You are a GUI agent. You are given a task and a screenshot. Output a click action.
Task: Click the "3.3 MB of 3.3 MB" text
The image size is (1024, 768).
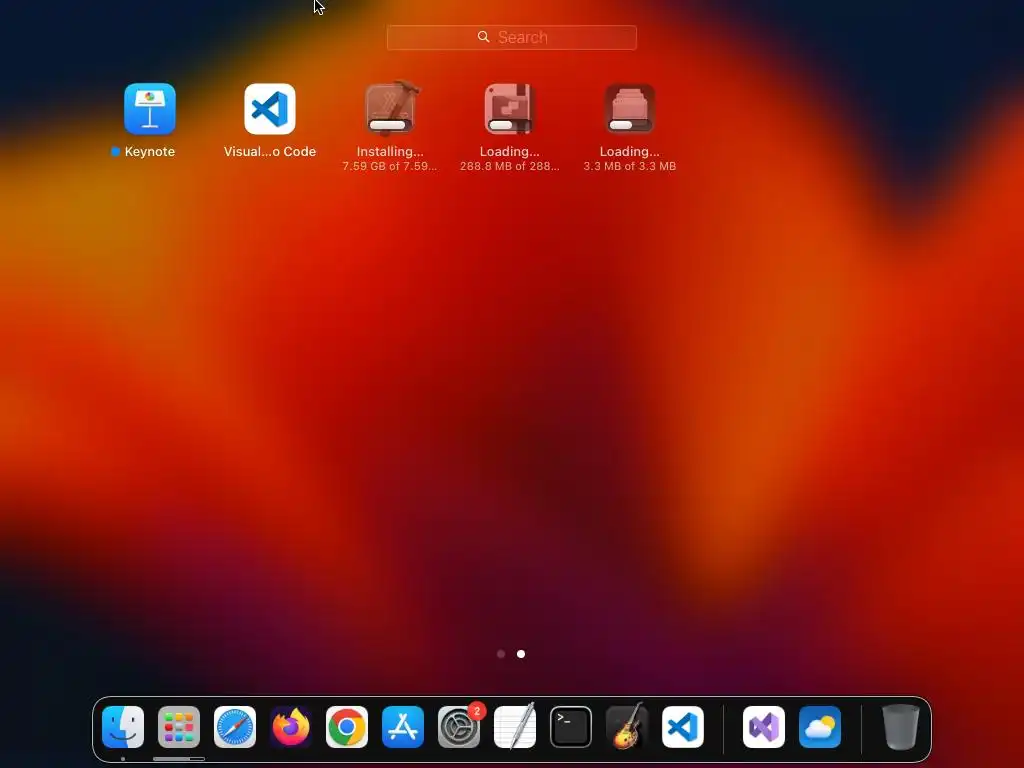pyautogui.click(x=630, y=167)
